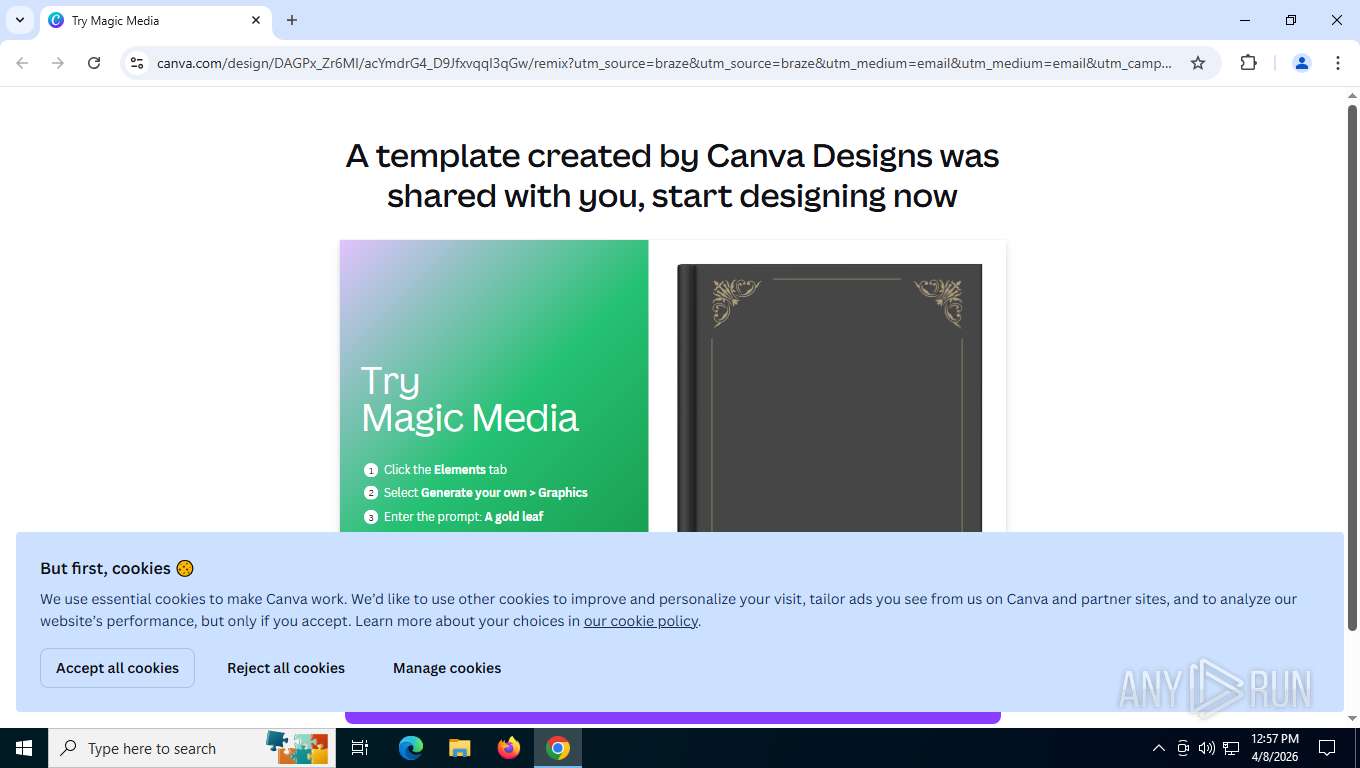
Task: Open the cookie policy link
Action: click(641, 621)
